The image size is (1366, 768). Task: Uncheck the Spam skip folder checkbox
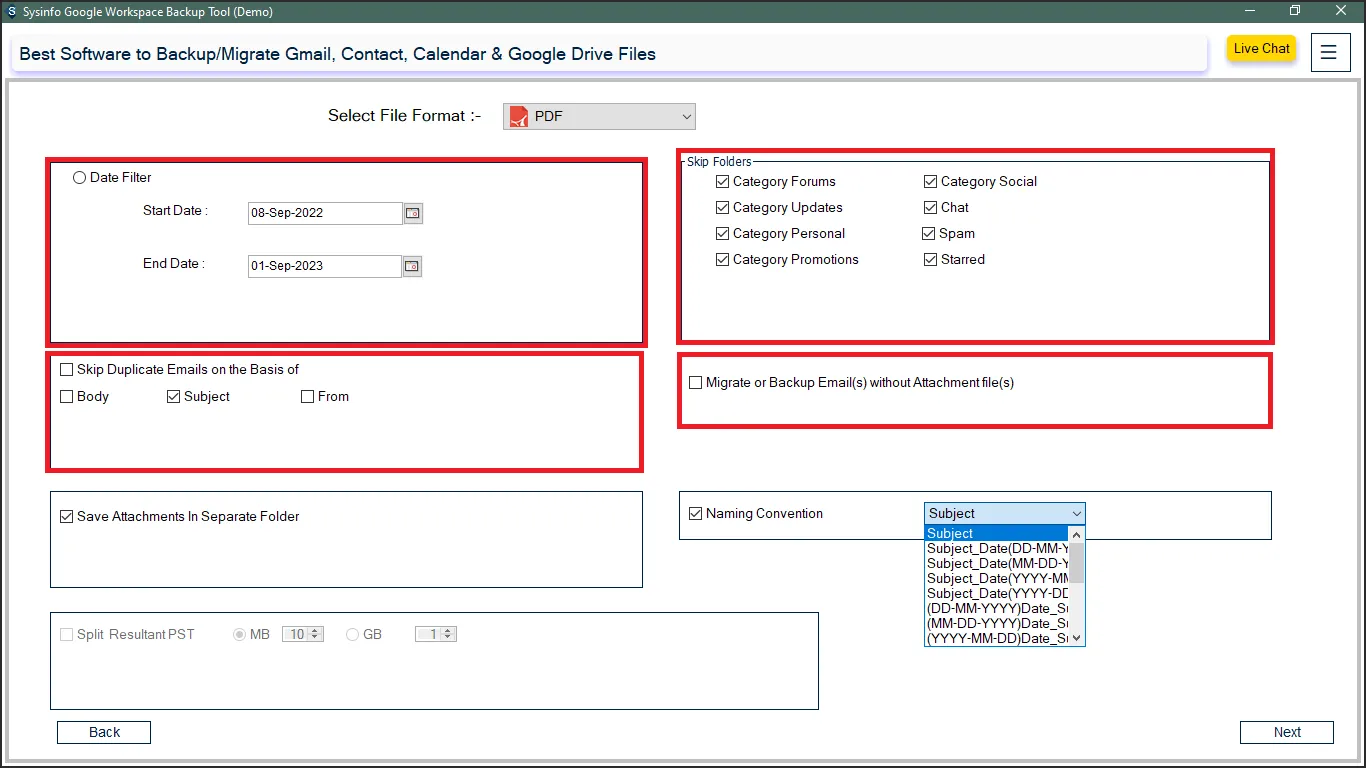930,234
